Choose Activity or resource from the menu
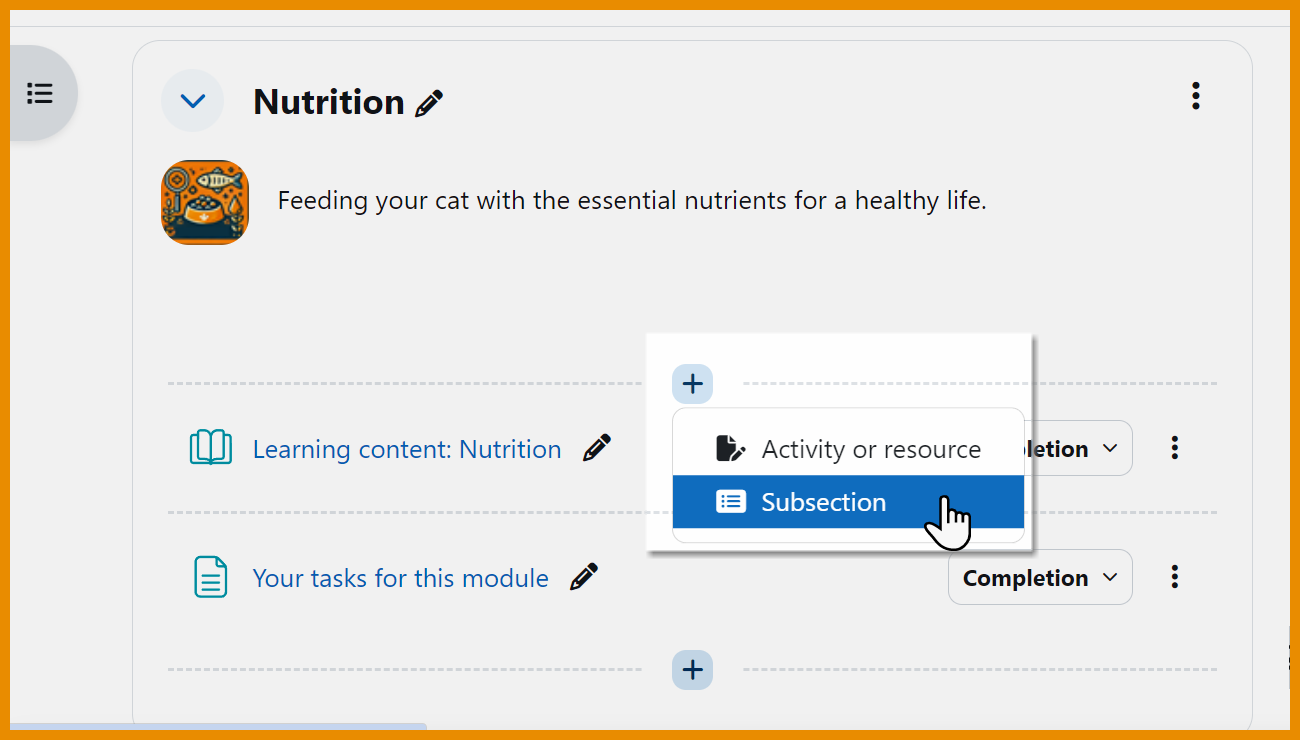 (870, 448)
